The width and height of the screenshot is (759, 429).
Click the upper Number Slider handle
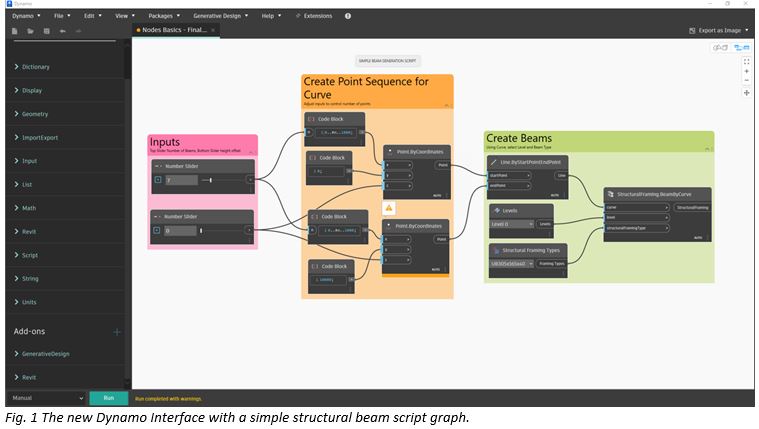(211, 180)
